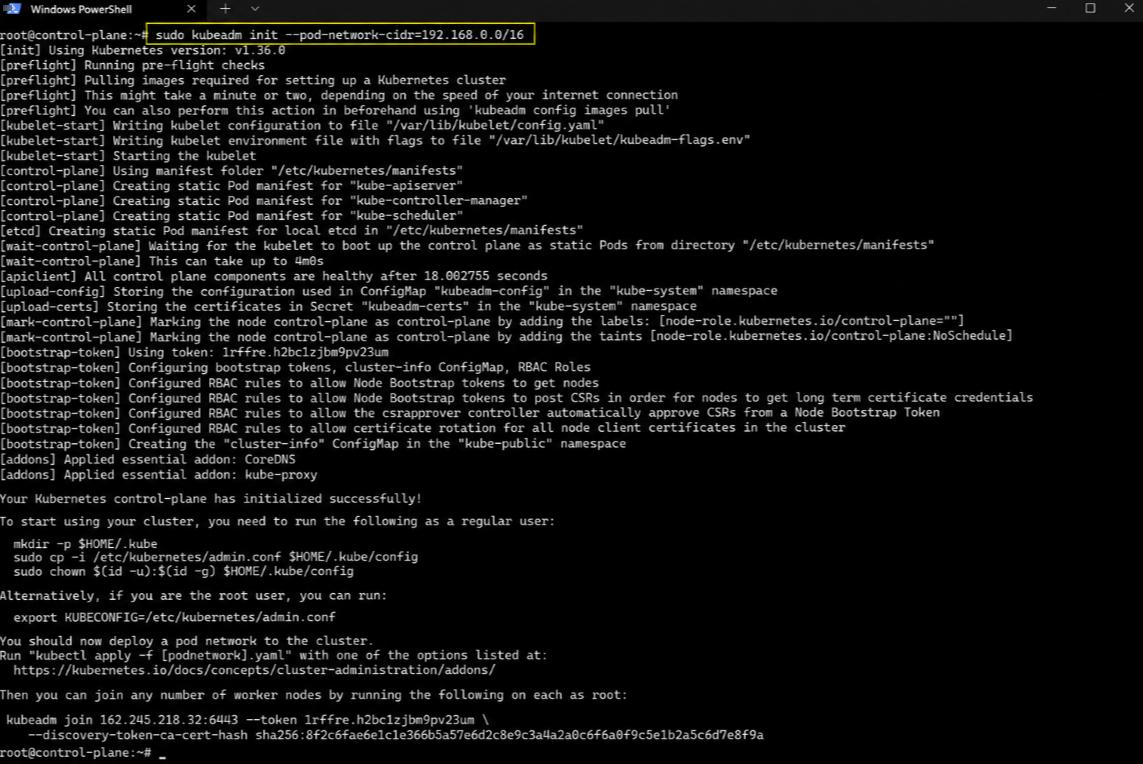Screen dimensions: 1143x764
Task: Click the kube-apiserver static Pod manifest line
Action: 231,186
